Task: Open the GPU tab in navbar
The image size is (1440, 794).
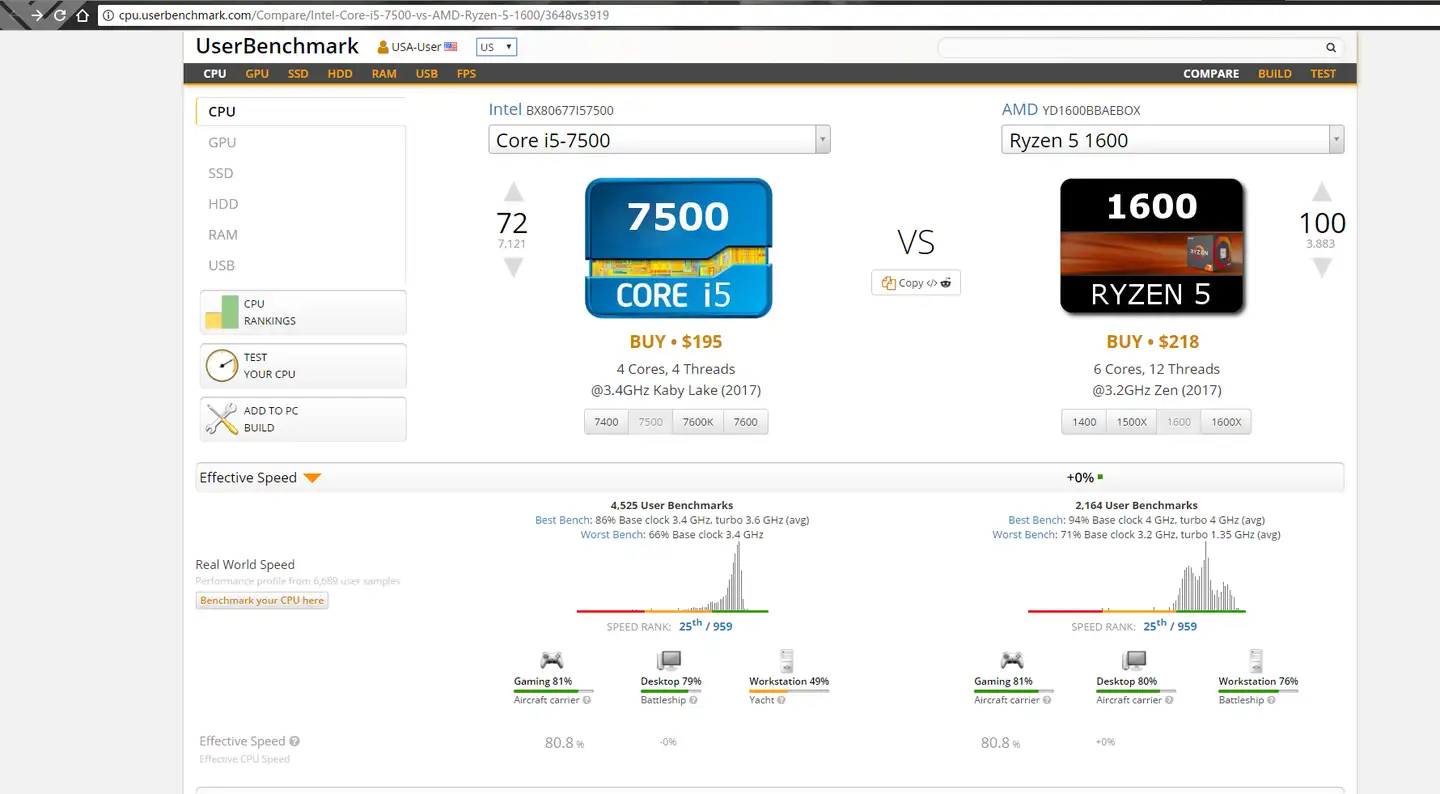Action: click(257, 74)
